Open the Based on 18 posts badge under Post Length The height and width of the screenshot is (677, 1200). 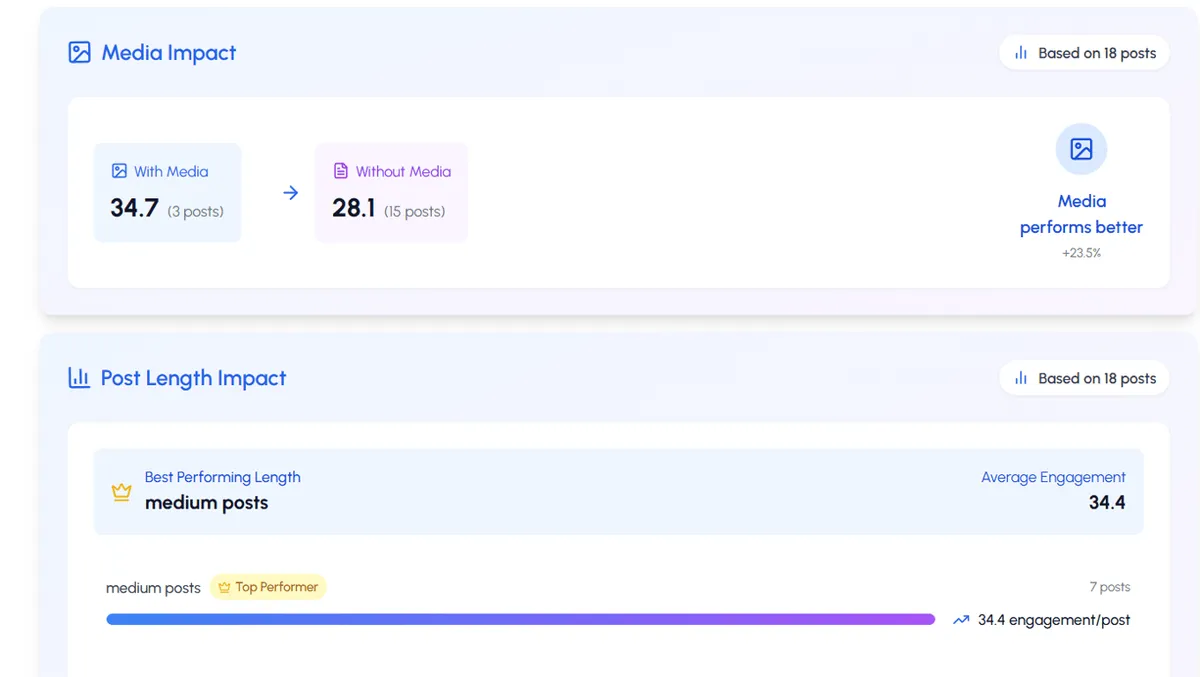1084,378
